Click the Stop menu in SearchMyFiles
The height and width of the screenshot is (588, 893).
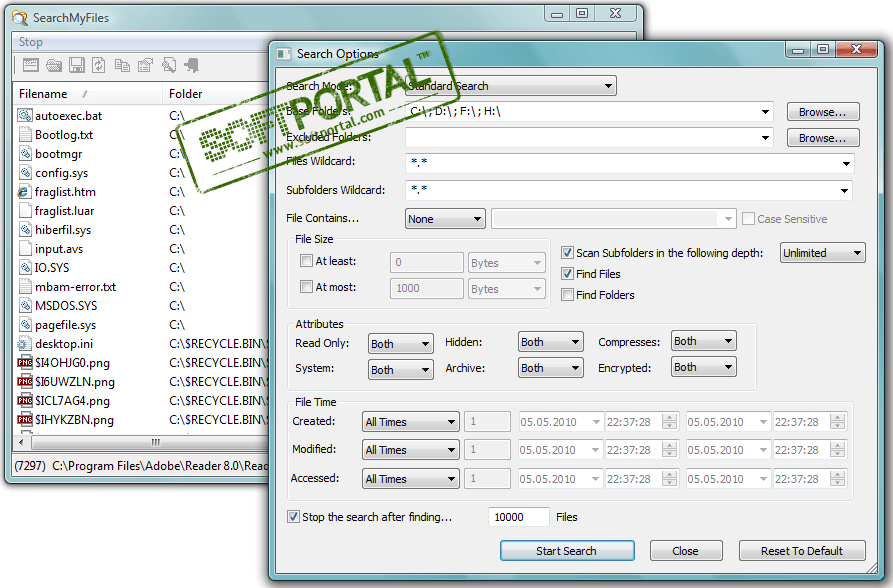coord(30,42)
